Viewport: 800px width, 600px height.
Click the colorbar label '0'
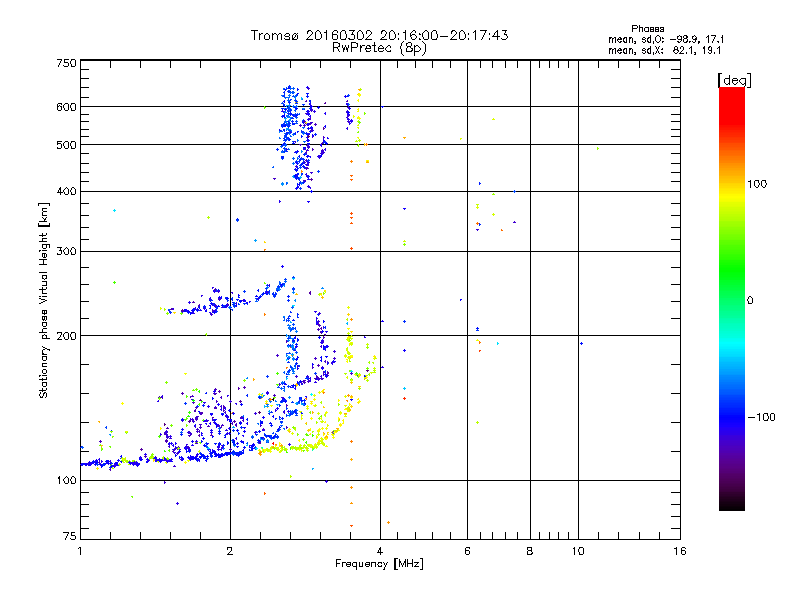[750, 301]
